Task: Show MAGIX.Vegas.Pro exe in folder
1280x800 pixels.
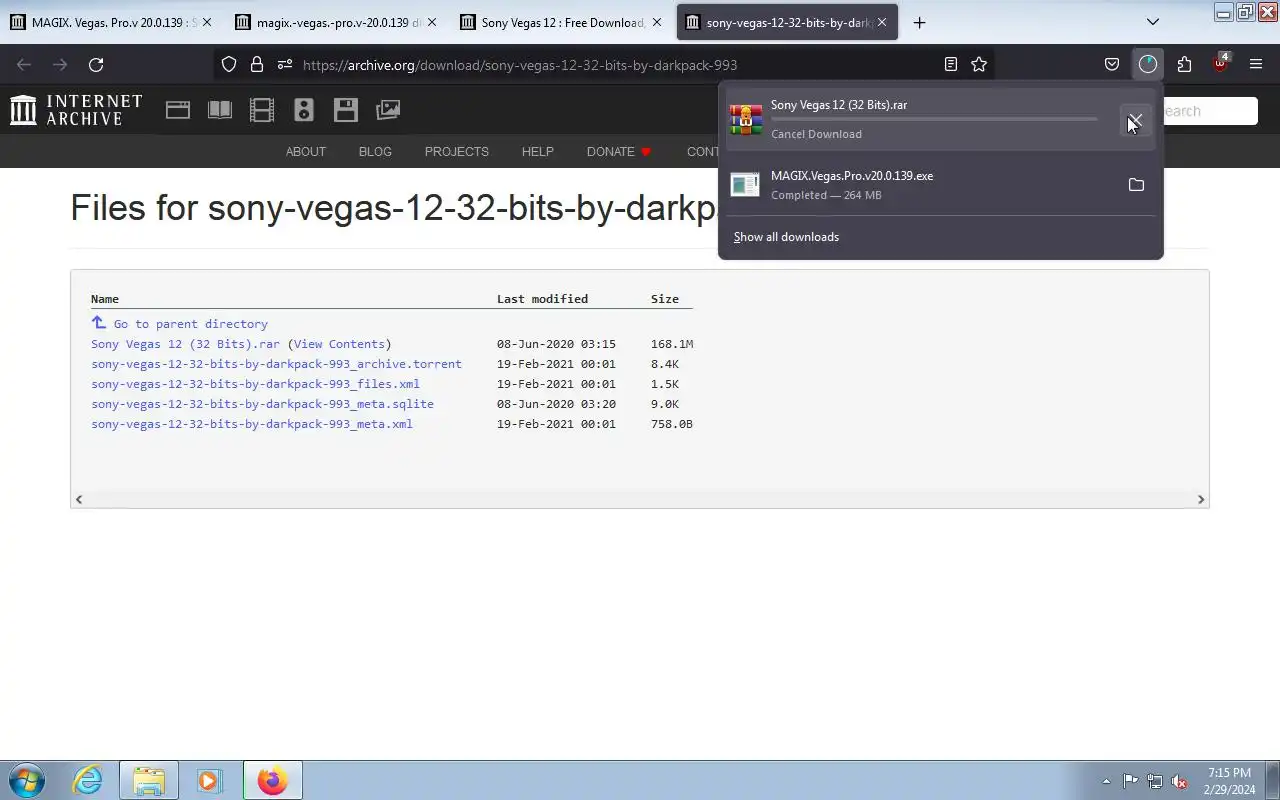Action: 1136,185
